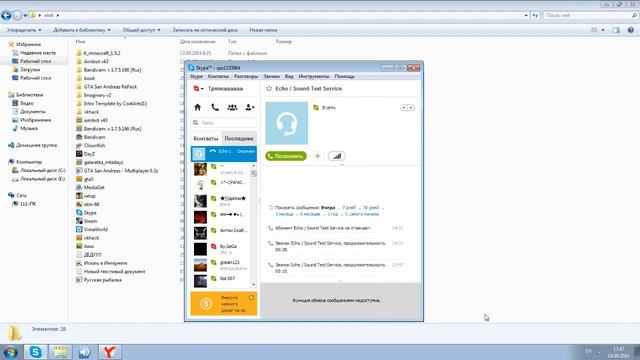The height and width of the screenshot is (360, 640).
Task: Click the Explorer help question mark icon
Action: [631, 30]
